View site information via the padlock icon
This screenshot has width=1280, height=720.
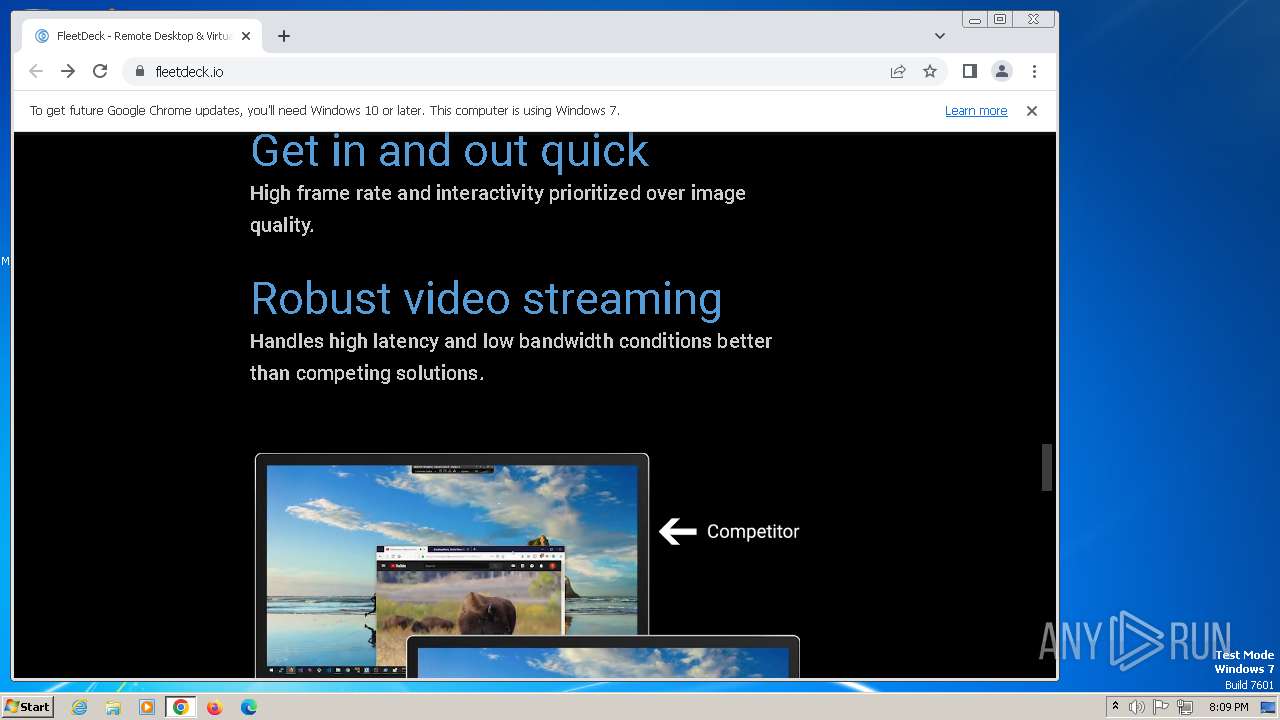(x=139, y=71)
